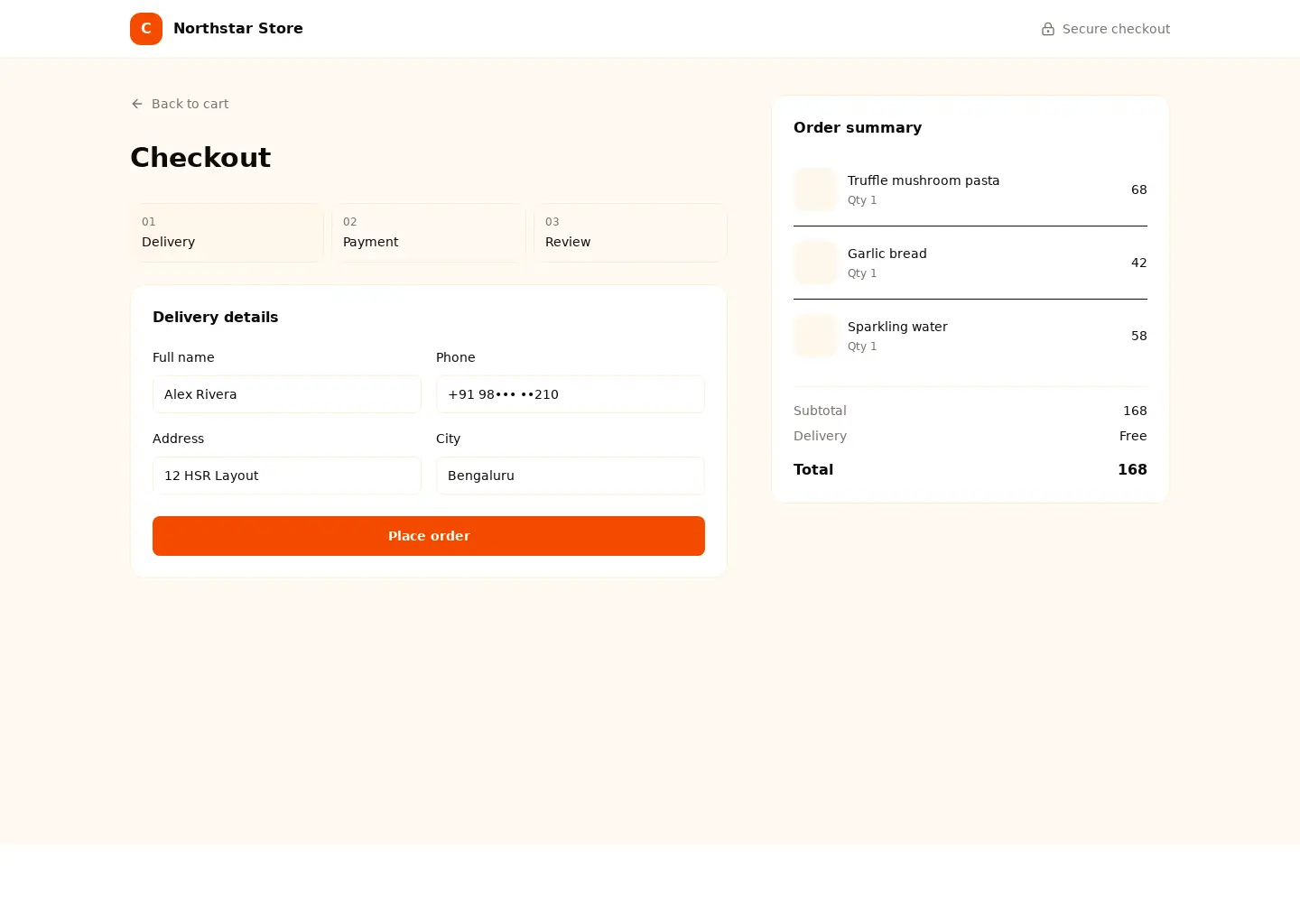Focus the Phone number input field

[571, 394]
